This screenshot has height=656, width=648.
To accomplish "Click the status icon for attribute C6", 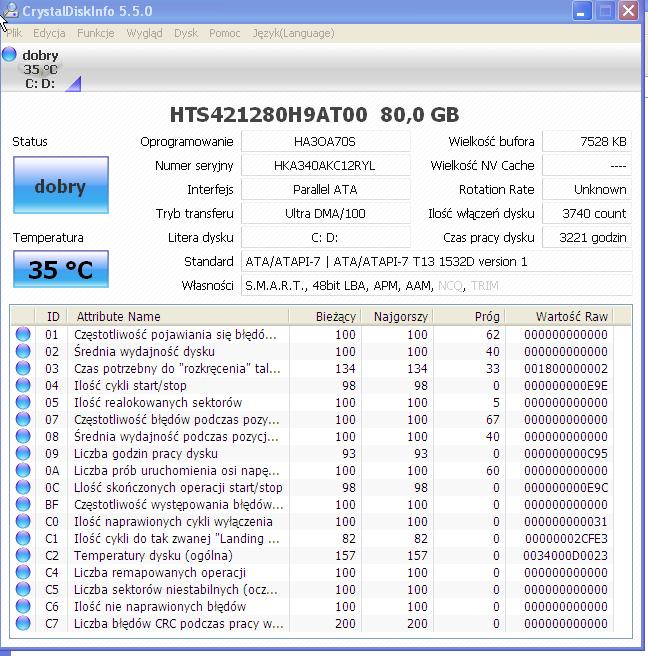I will click(x=23, y=606).
